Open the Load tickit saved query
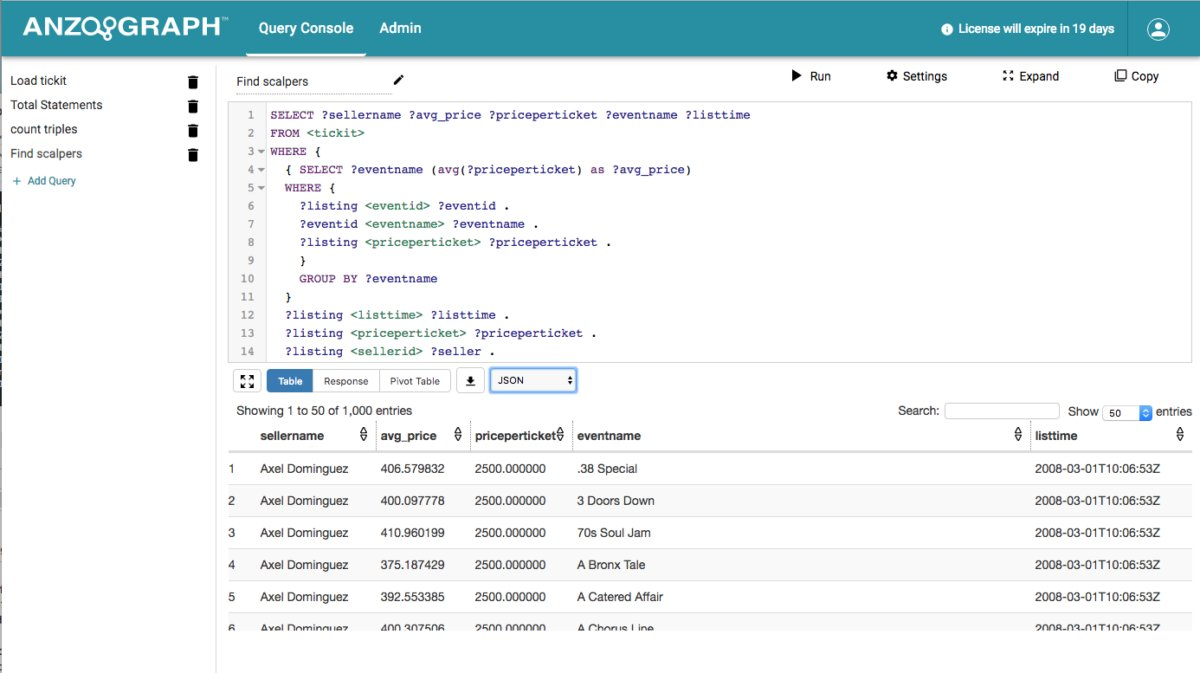This screenshot has height=673, width=1200. click(x=39, y=81)
